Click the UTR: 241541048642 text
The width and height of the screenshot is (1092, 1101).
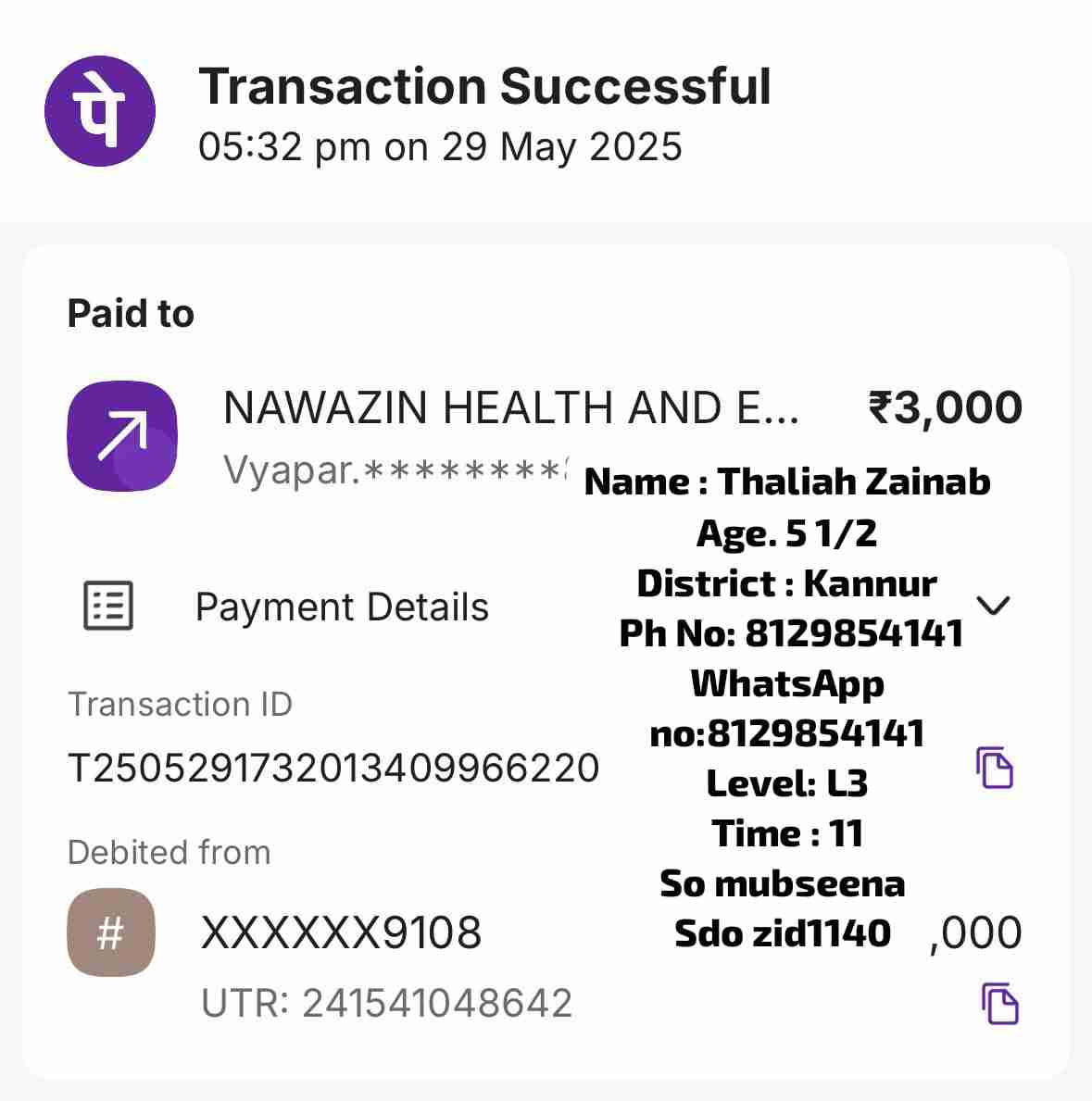click(386, 1004)
